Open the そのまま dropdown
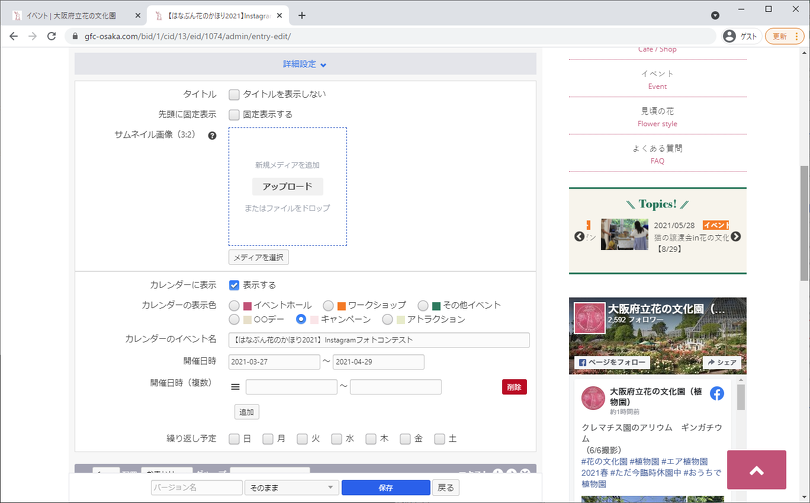The height and width of the screenshot is (503, 810). click(x=291, y=487)
